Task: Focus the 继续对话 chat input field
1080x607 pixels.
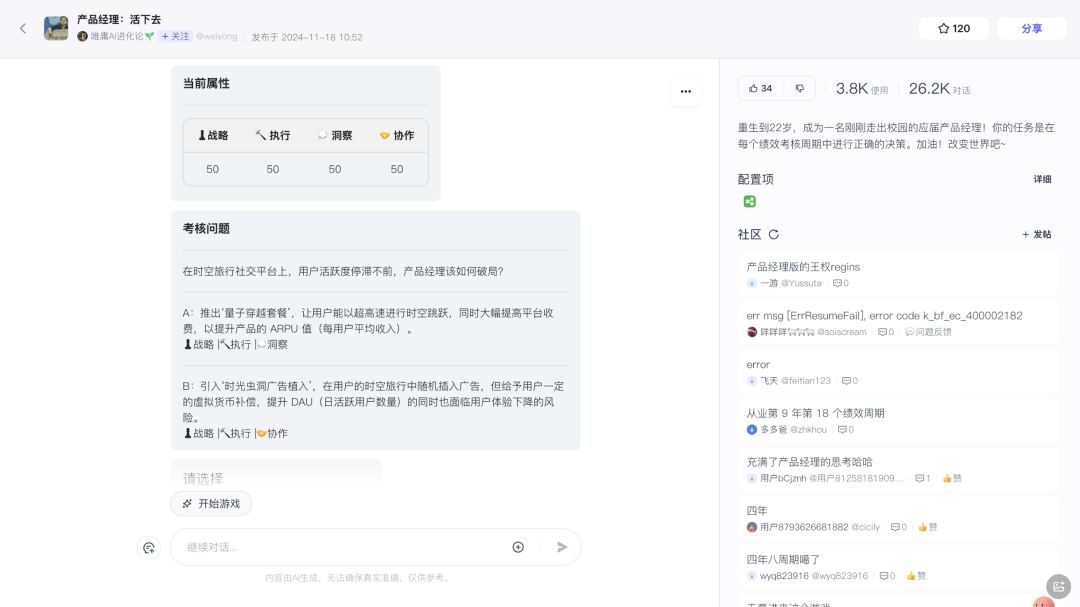Action: [340, 547]
